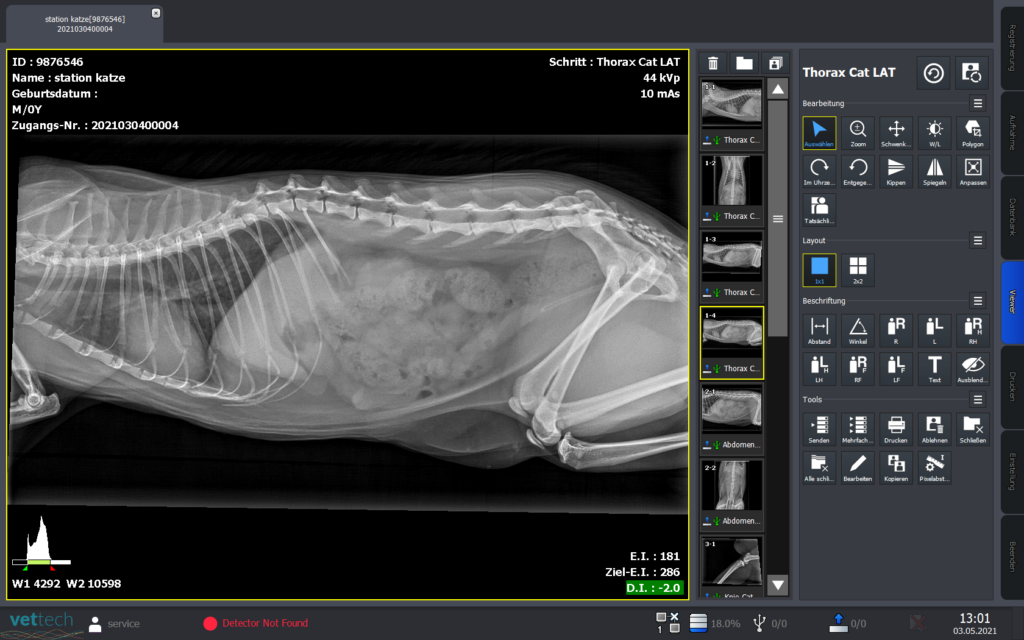The image size is (1024, 640).
Task: Open thumbnail 1-3 Thorax image
Action: coord(731,264)
